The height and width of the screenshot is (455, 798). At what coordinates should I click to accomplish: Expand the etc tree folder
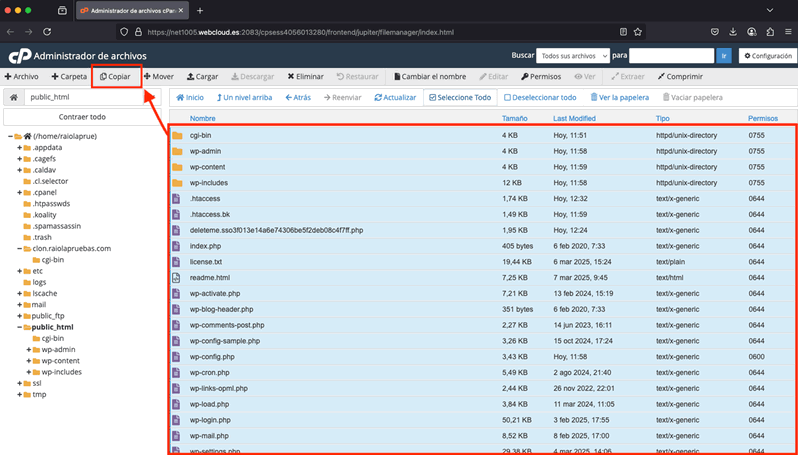pyautogui.click(x=20, y=271)
